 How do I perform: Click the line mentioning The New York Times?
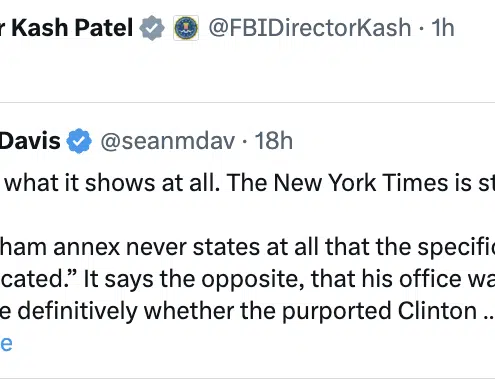tap(247, 183)
